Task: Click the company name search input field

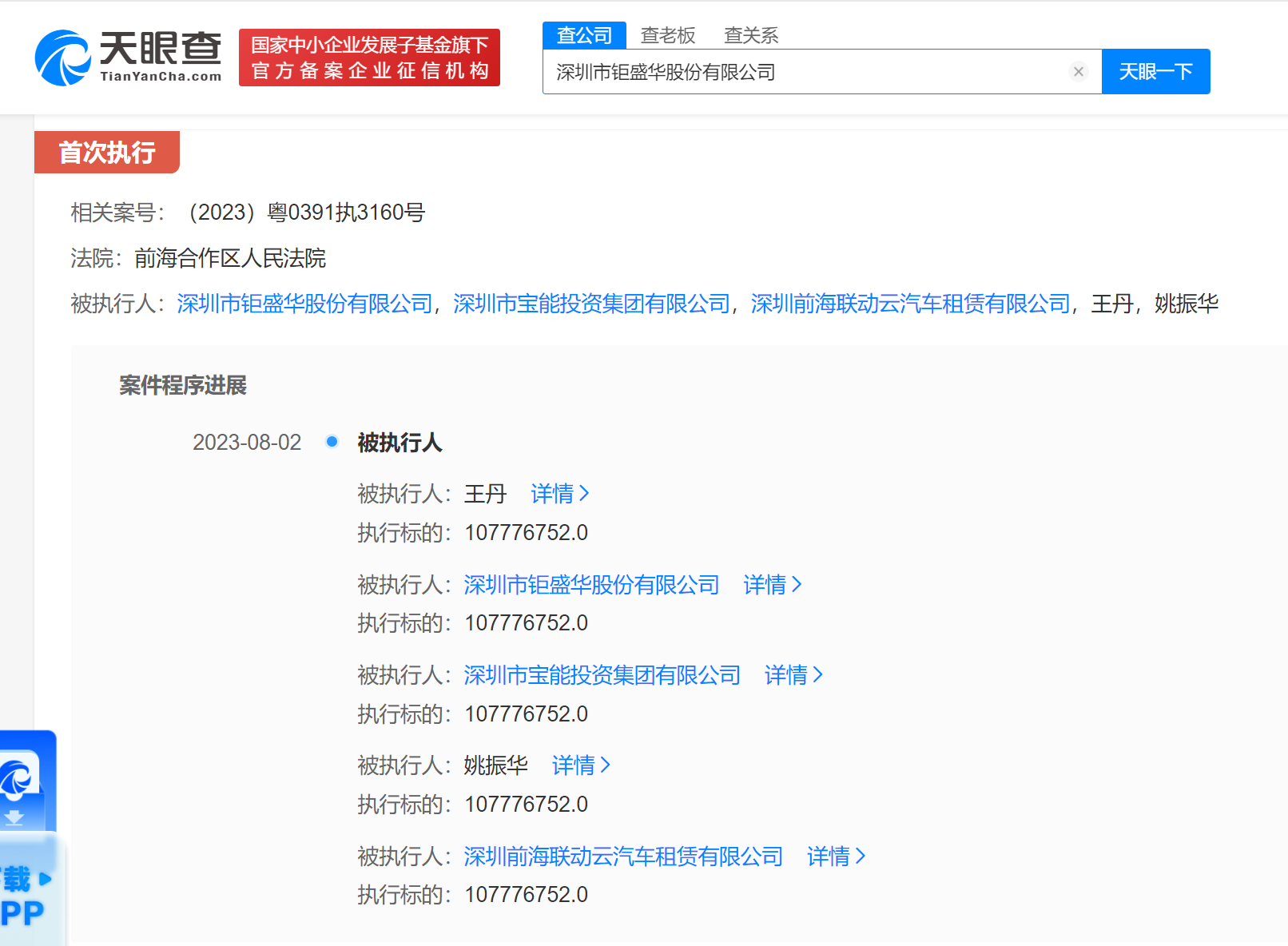Action: click(x=807, y=72)
